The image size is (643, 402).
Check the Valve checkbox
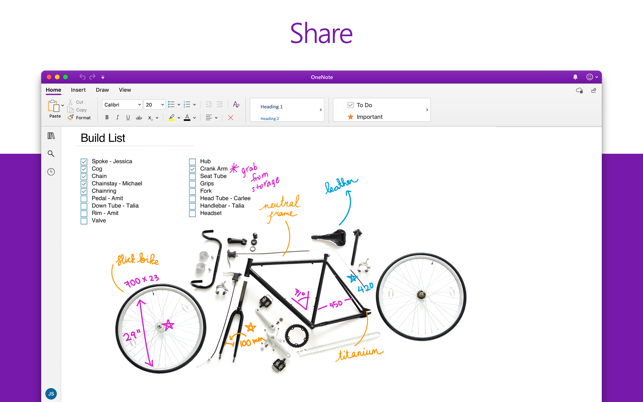pos(84,221)
